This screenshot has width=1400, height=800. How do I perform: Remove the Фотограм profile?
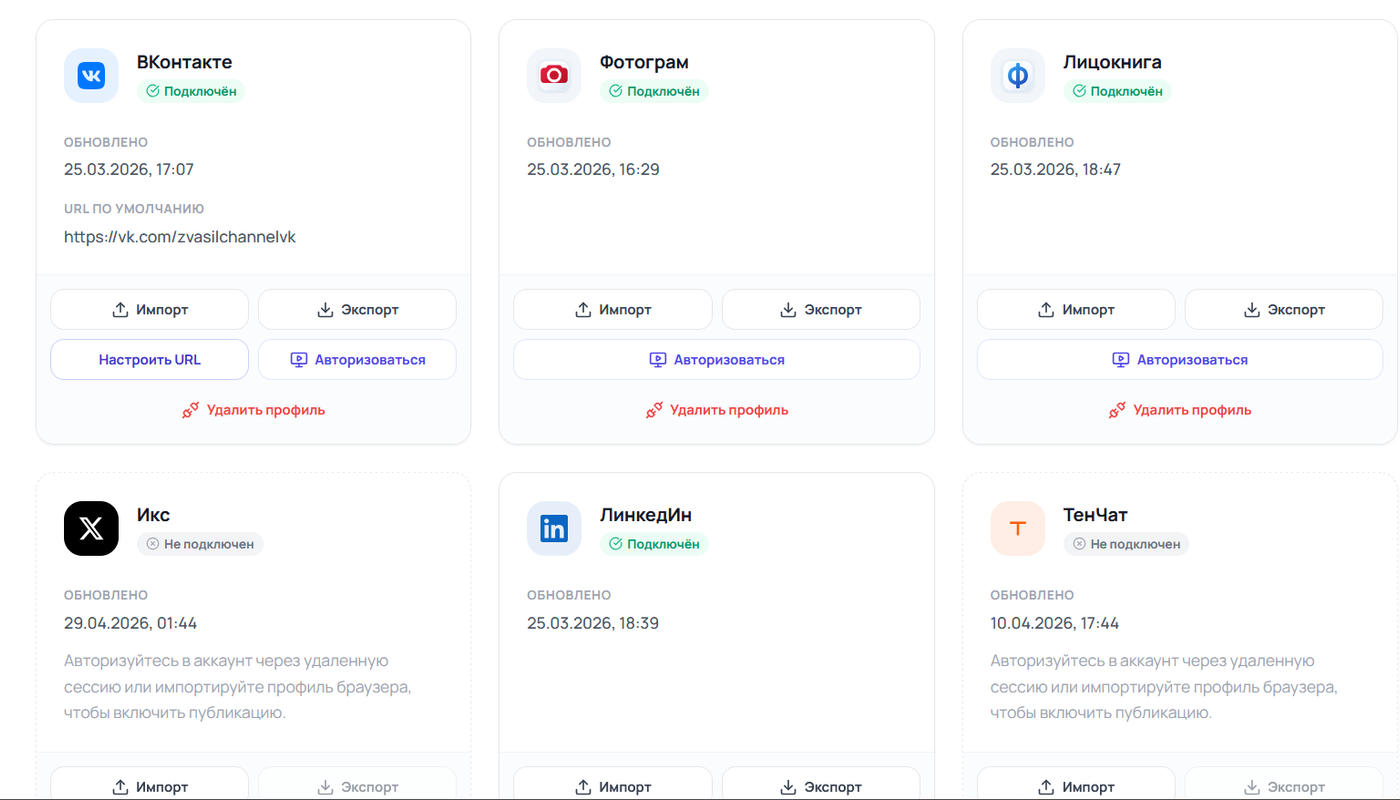[716, 410]
